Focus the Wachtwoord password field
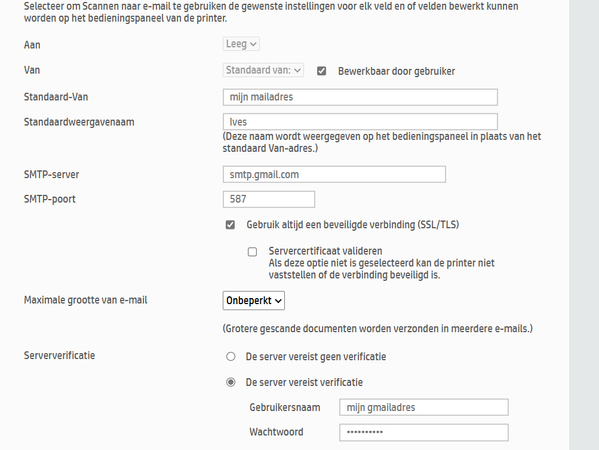This screenshot has width=599, height=450. click(x=424, y=432)
